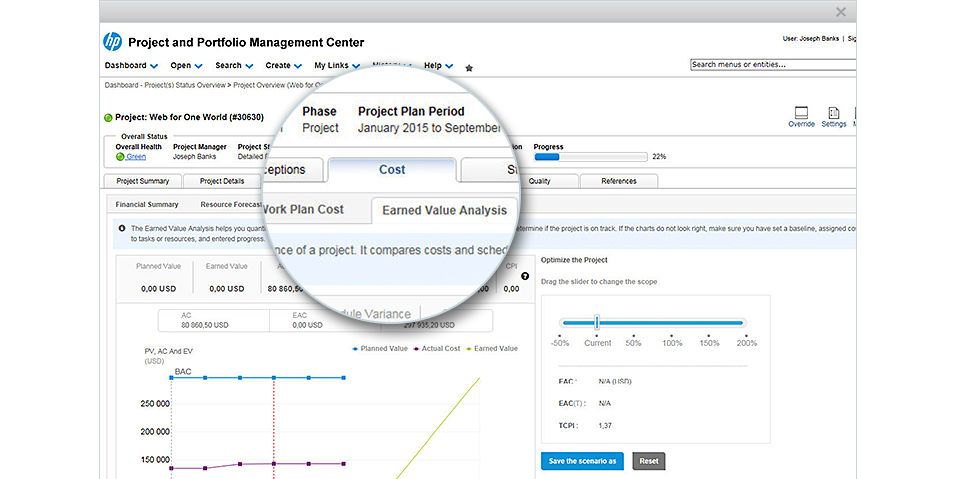Screen dimensions: 956x479
Task: Click the green project status indicator
Action: click(x=108, y=117)
